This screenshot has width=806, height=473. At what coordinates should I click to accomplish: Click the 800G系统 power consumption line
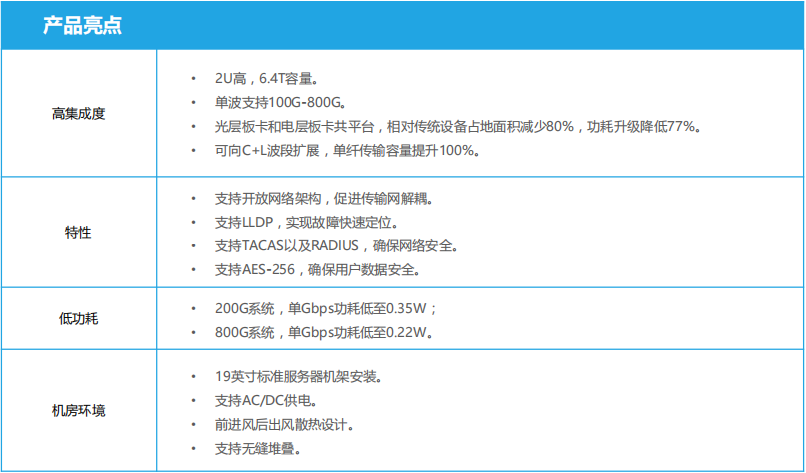tap(324, 332)
